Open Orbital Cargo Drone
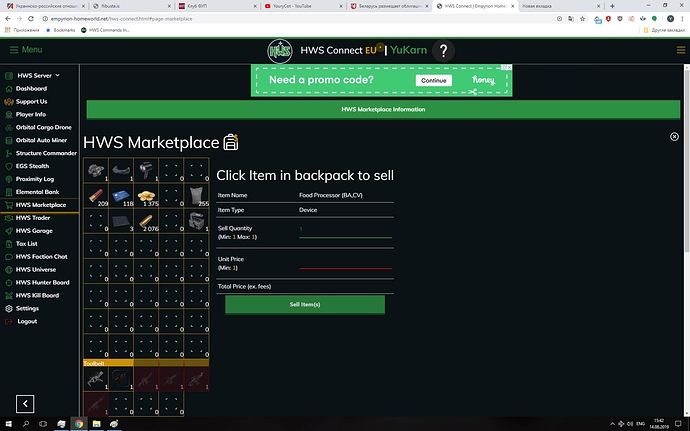690x431 pixels. click(44, 127)
